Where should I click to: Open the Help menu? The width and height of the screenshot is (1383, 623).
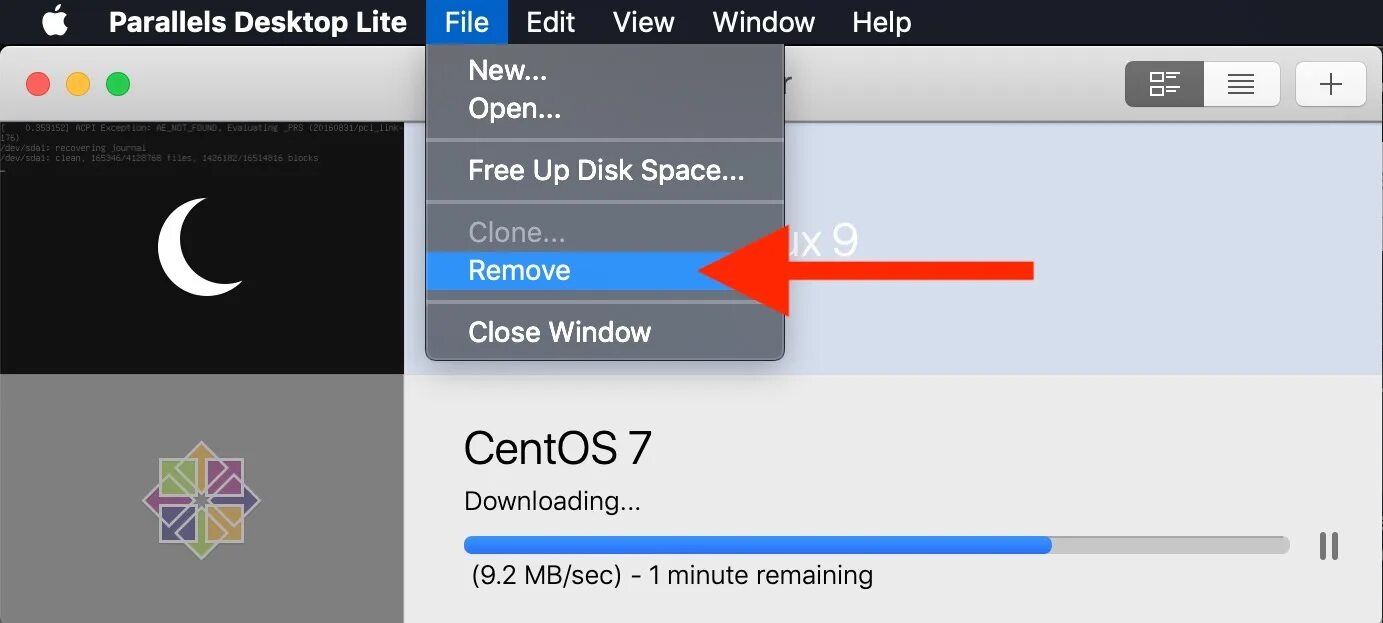[882, 22]
